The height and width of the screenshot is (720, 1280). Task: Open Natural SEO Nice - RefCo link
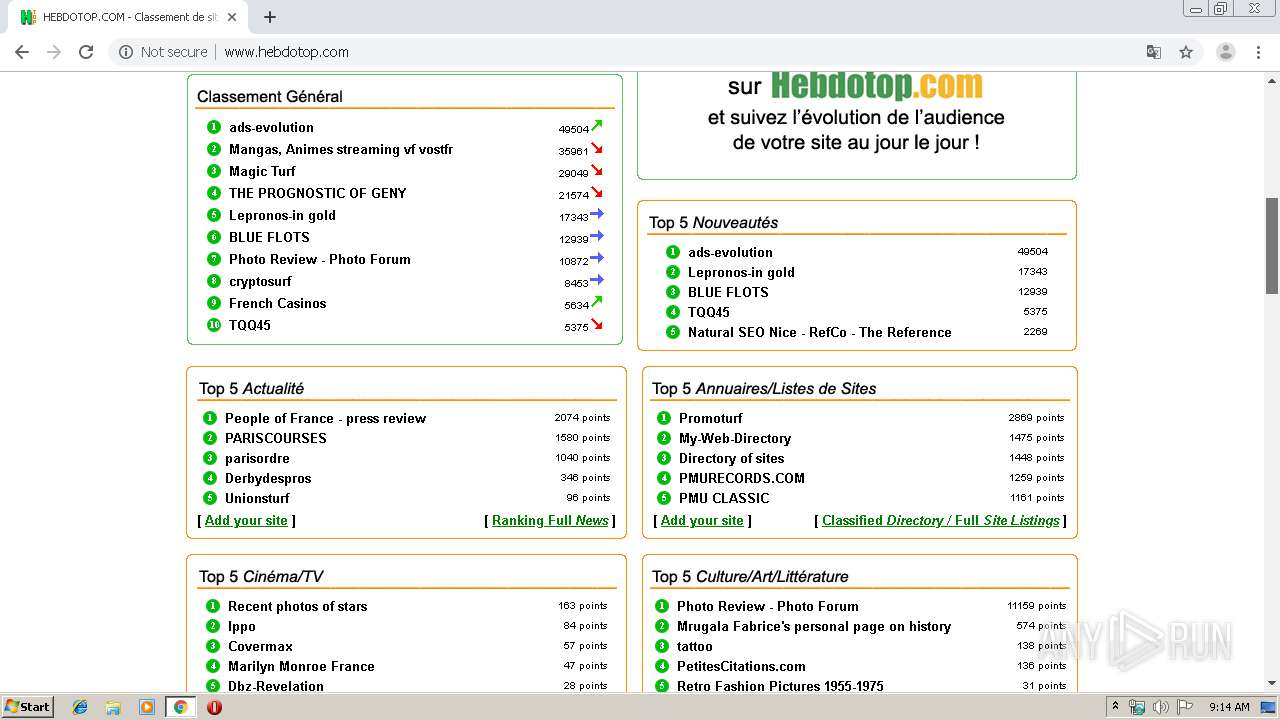819,332
